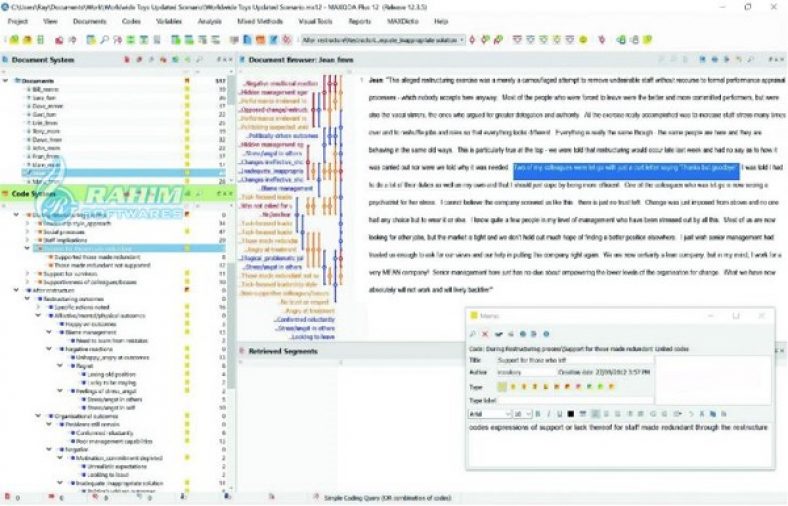Viewport: 788px width, 506px height.
Task: Select the Bill_mecro document
Action: tap(45, 89)
